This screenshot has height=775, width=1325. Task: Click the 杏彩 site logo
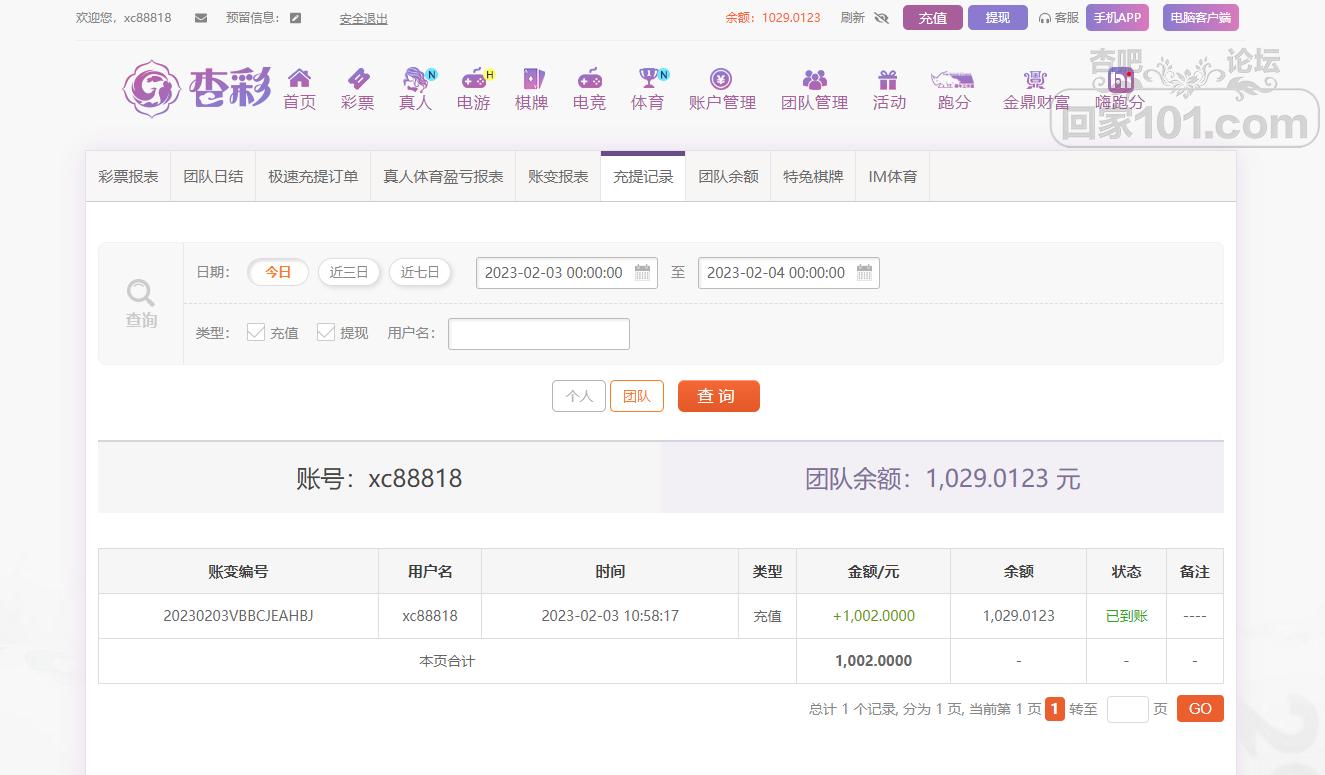pyautogui.click(x=198, y=88)
